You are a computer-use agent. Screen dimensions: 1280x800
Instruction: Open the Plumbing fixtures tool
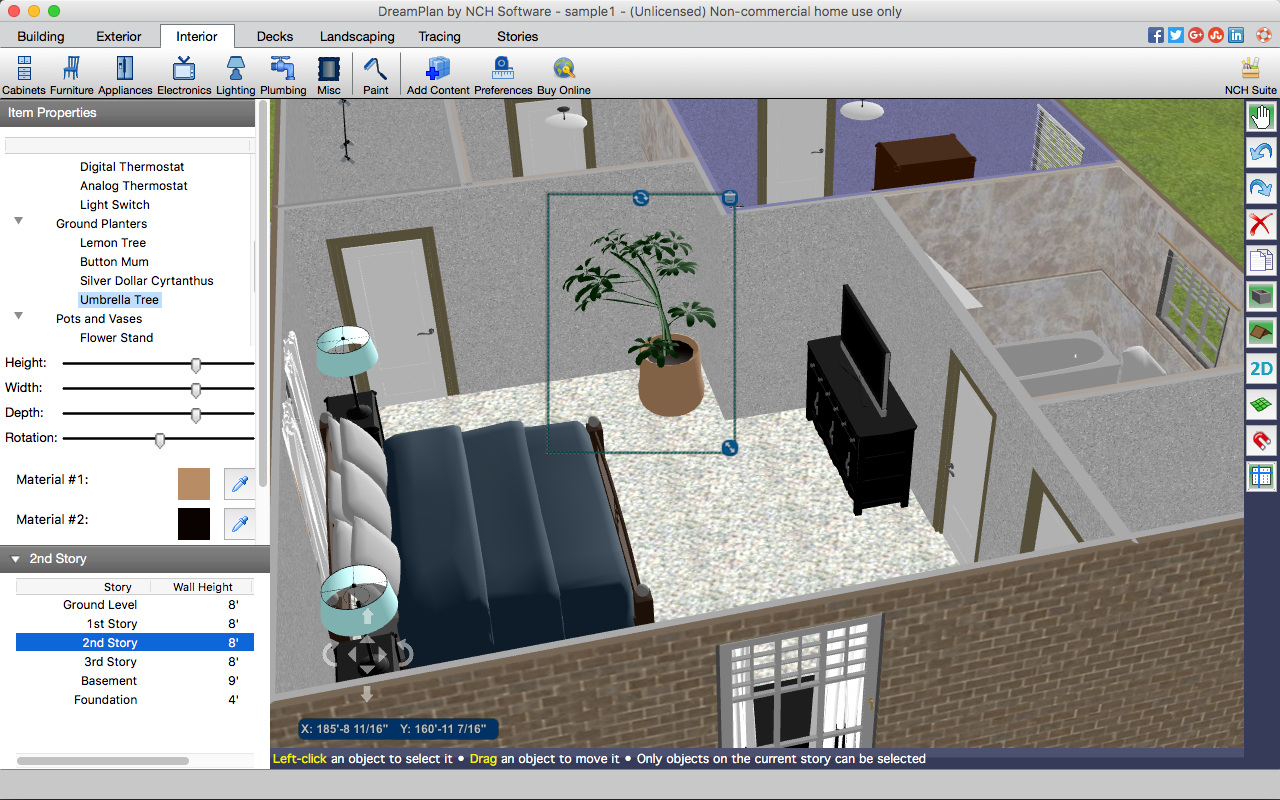(283, 75)
